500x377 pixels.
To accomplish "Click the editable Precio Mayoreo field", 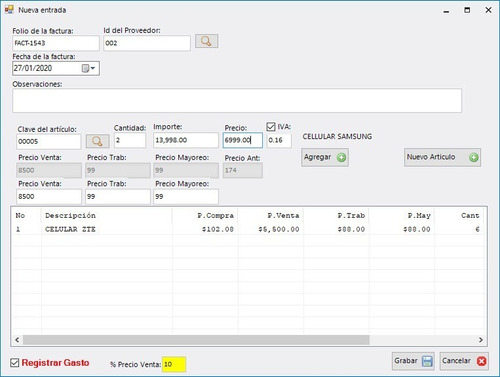I will (186, 197).
